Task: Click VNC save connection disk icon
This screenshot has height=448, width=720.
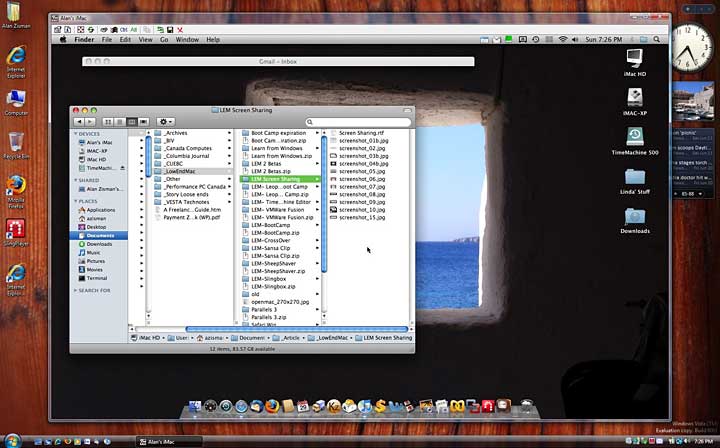Action: coord(170,30)
